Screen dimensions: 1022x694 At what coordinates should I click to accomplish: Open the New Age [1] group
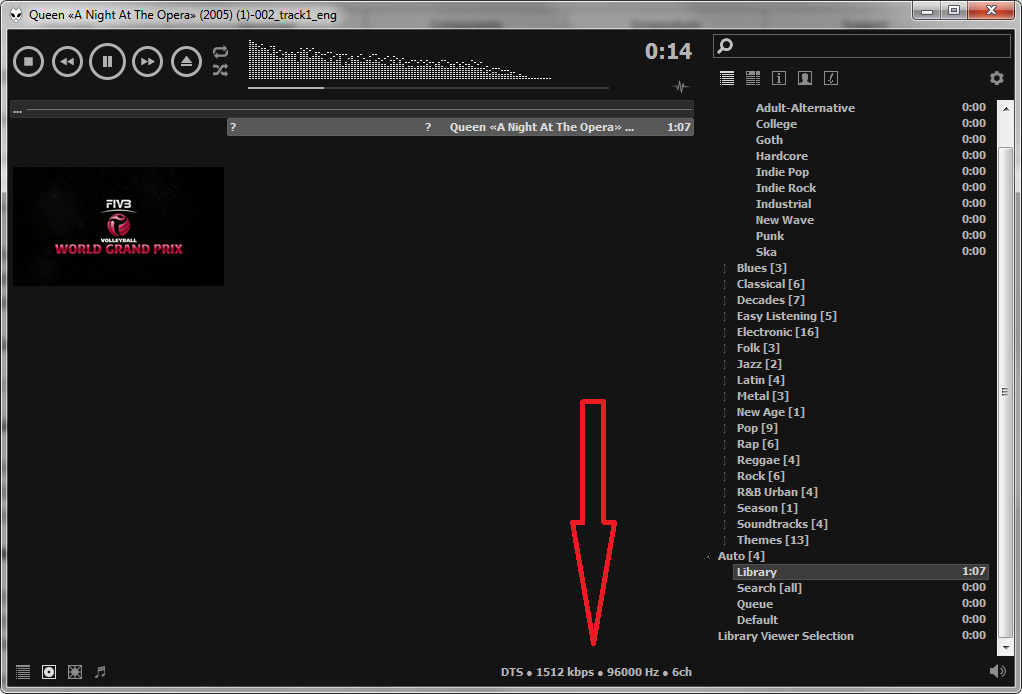coord(770,412)
